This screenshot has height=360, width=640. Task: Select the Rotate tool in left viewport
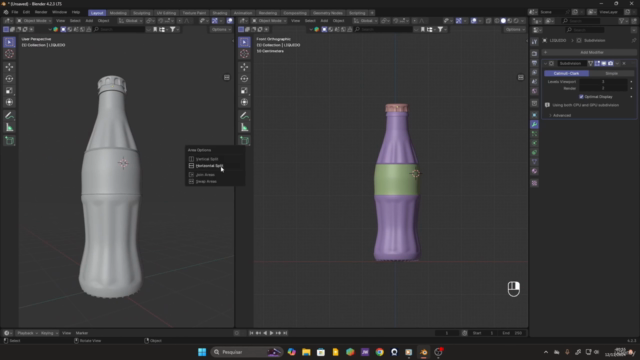click(9, 79)
